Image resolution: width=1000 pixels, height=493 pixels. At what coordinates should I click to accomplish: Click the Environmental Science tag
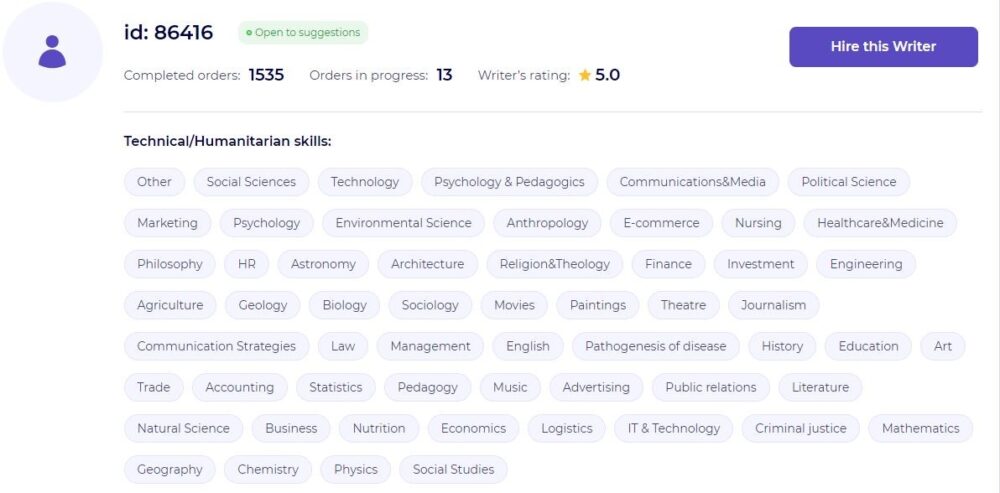click(403, 223)
